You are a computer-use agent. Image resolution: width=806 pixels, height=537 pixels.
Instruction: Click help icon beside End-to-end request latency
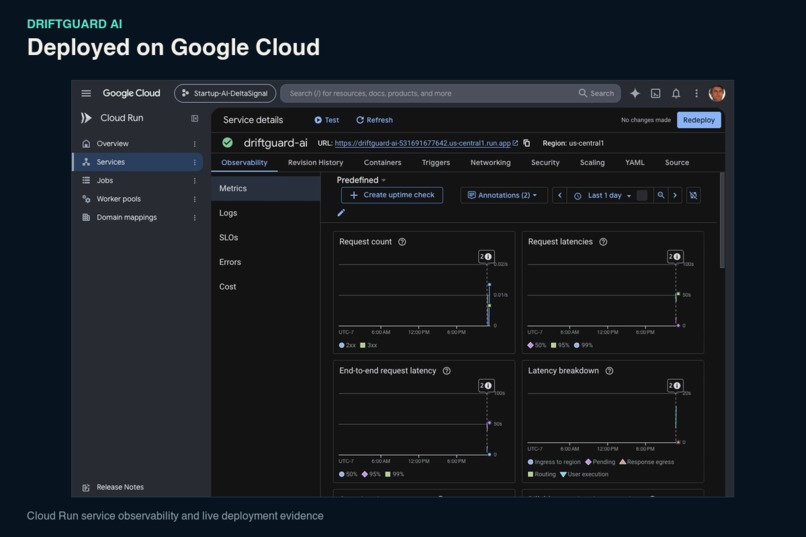[x=447, y=371]
